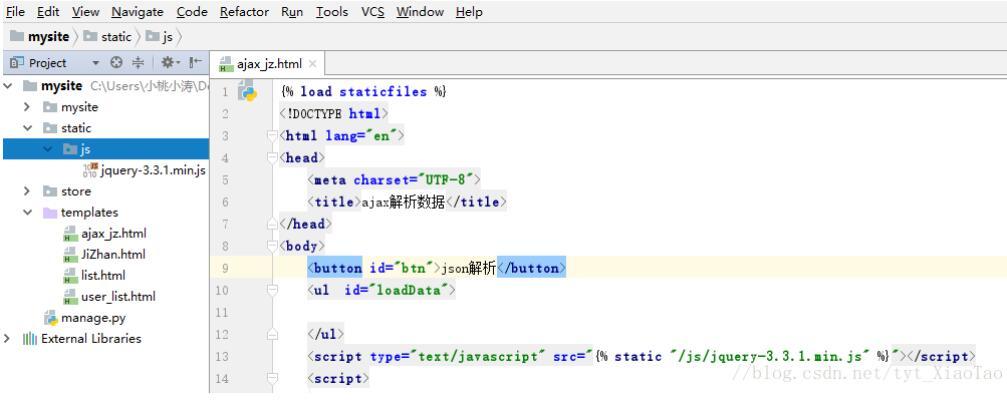Fold the ul loadData block at line 10

[272, 290]
